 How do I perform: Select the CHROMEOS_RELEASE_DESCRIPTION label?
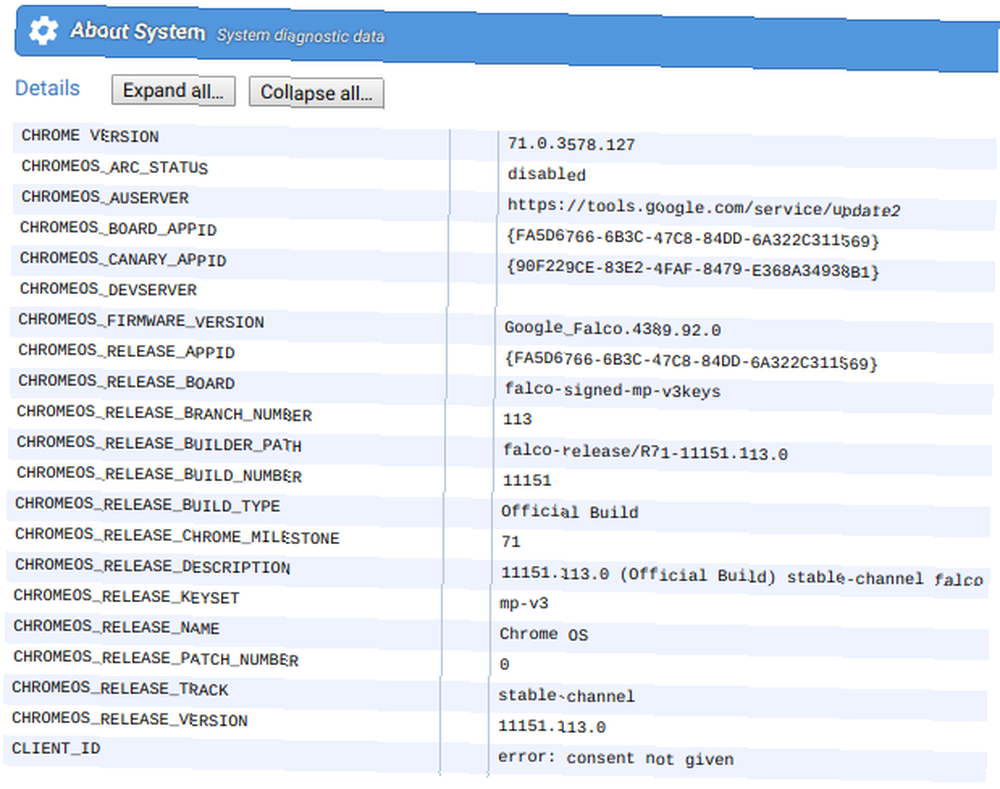[152, 566]
